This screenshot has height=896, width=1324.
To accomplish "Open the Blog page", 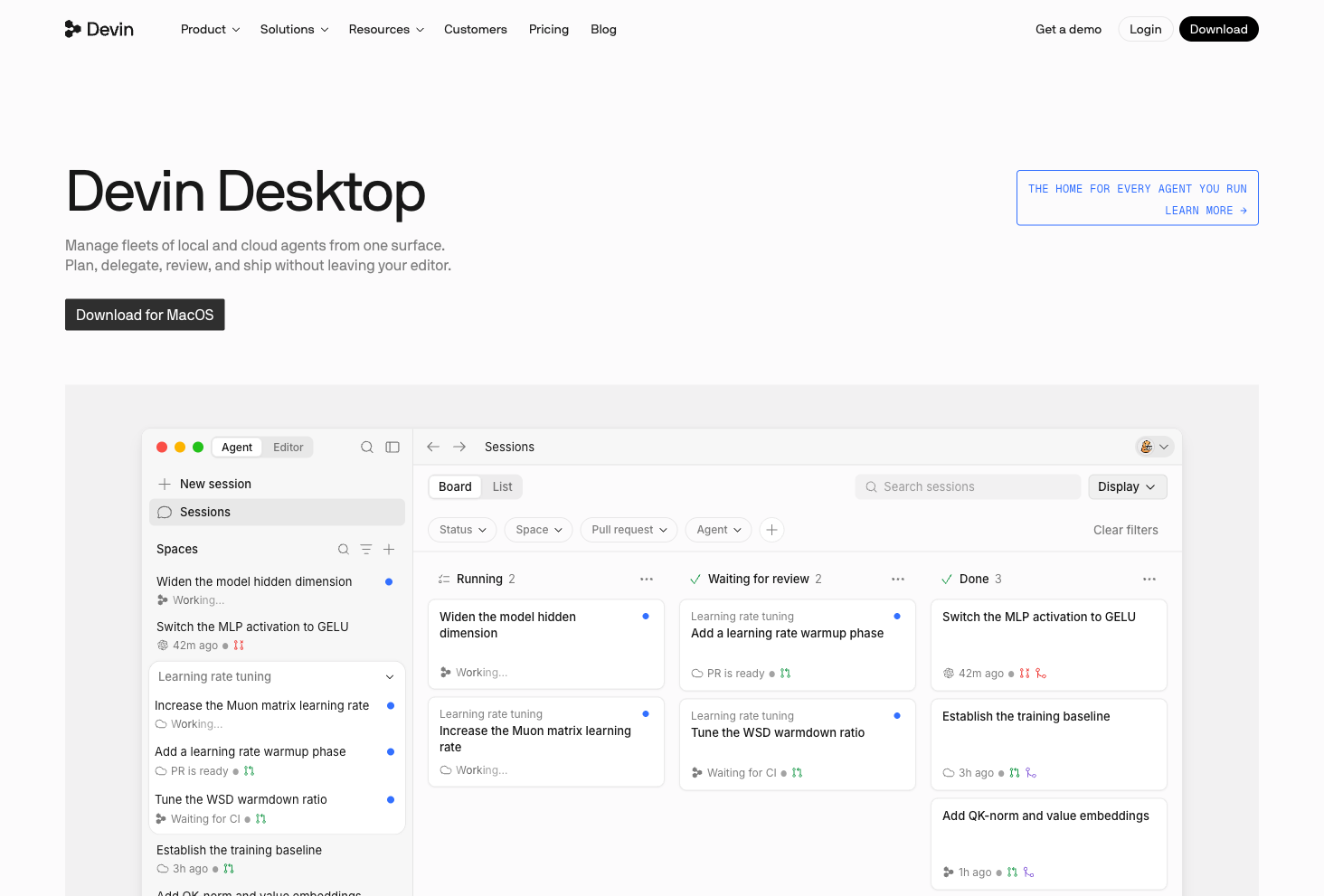I will 603,29.
